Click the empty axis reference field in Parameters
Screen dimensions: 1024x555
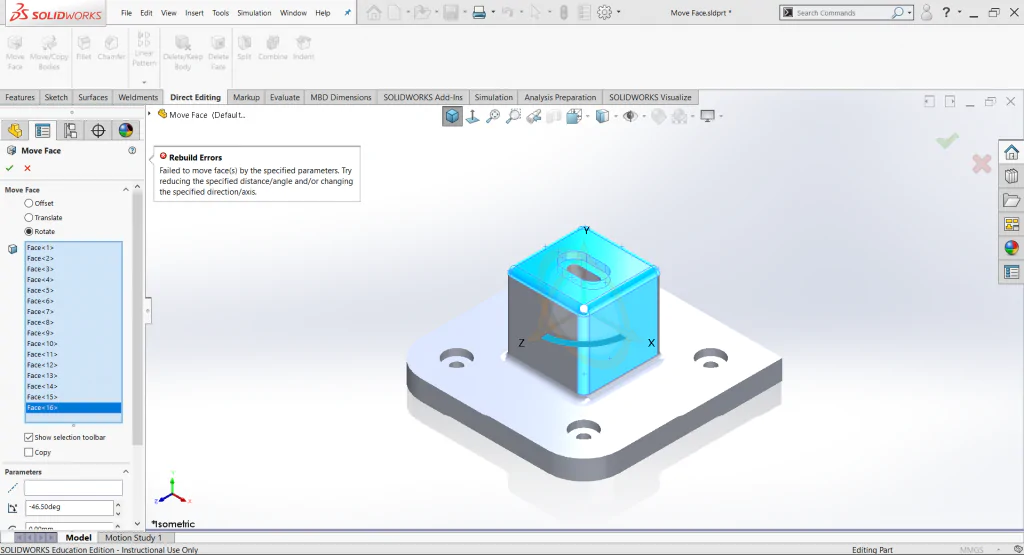click(73, 488)
